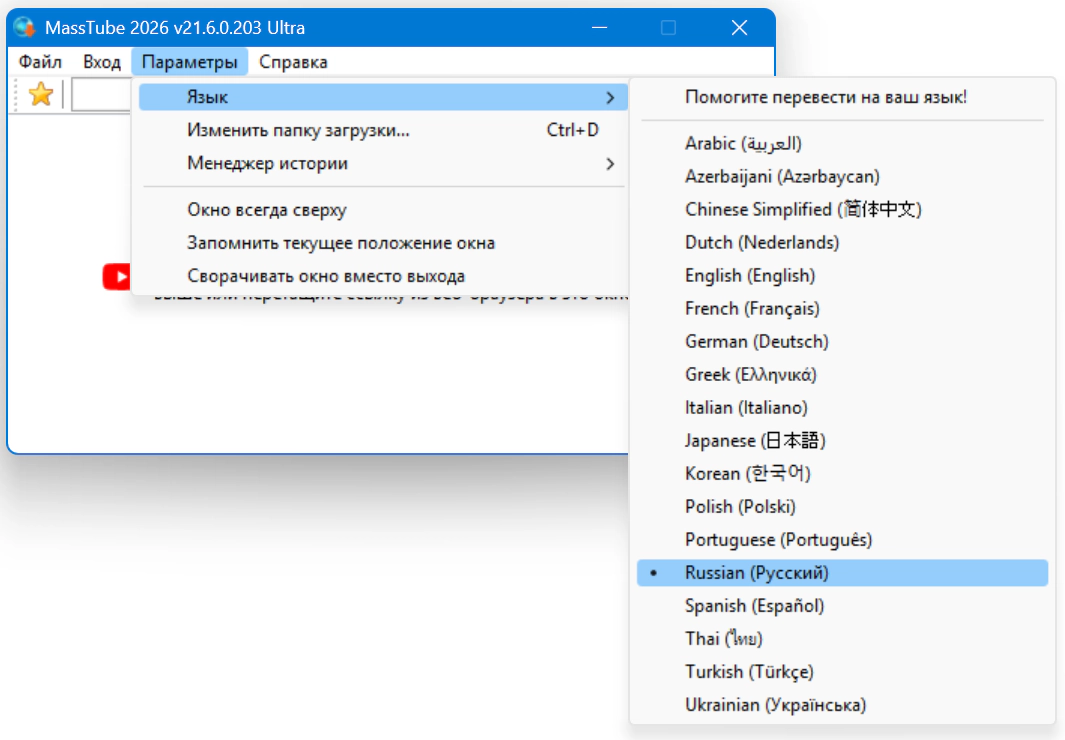1065x740 pixels.
Task: Select Ukrainian (Українська) language
Action: tap(775, 705)
